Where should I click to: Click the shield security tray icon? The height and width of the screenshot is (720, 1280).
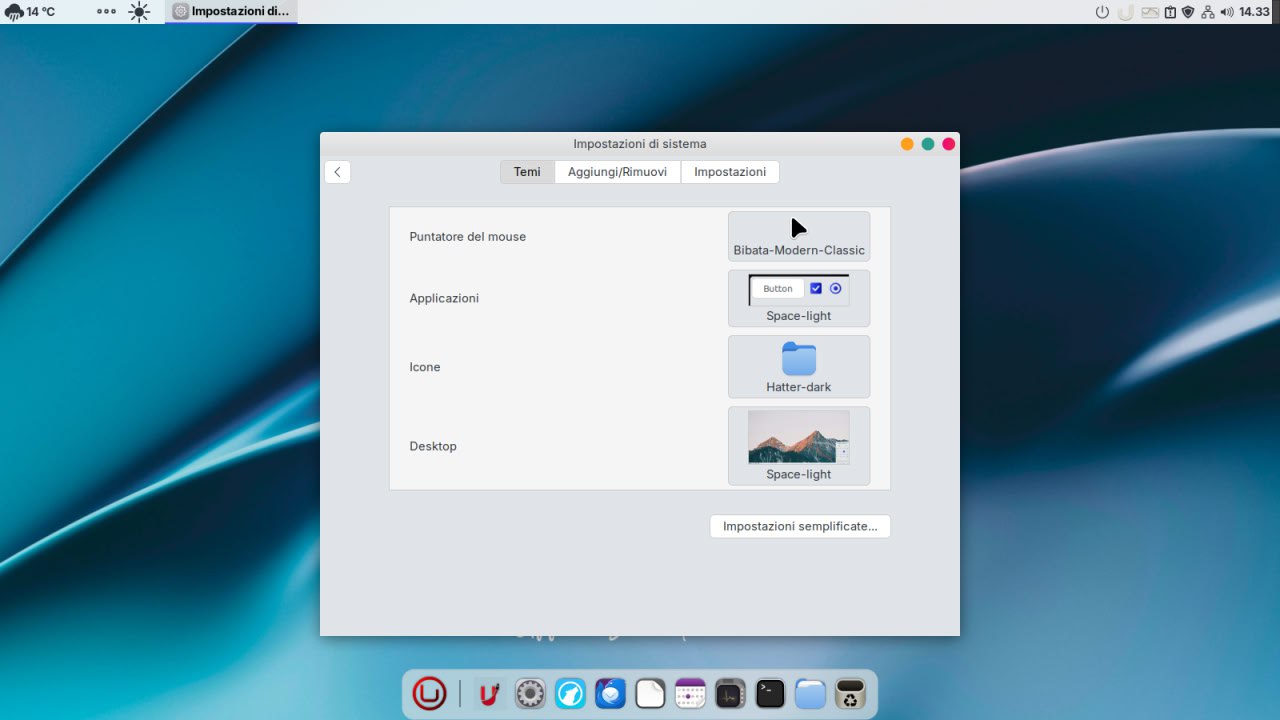click(x=1188, y=12)
